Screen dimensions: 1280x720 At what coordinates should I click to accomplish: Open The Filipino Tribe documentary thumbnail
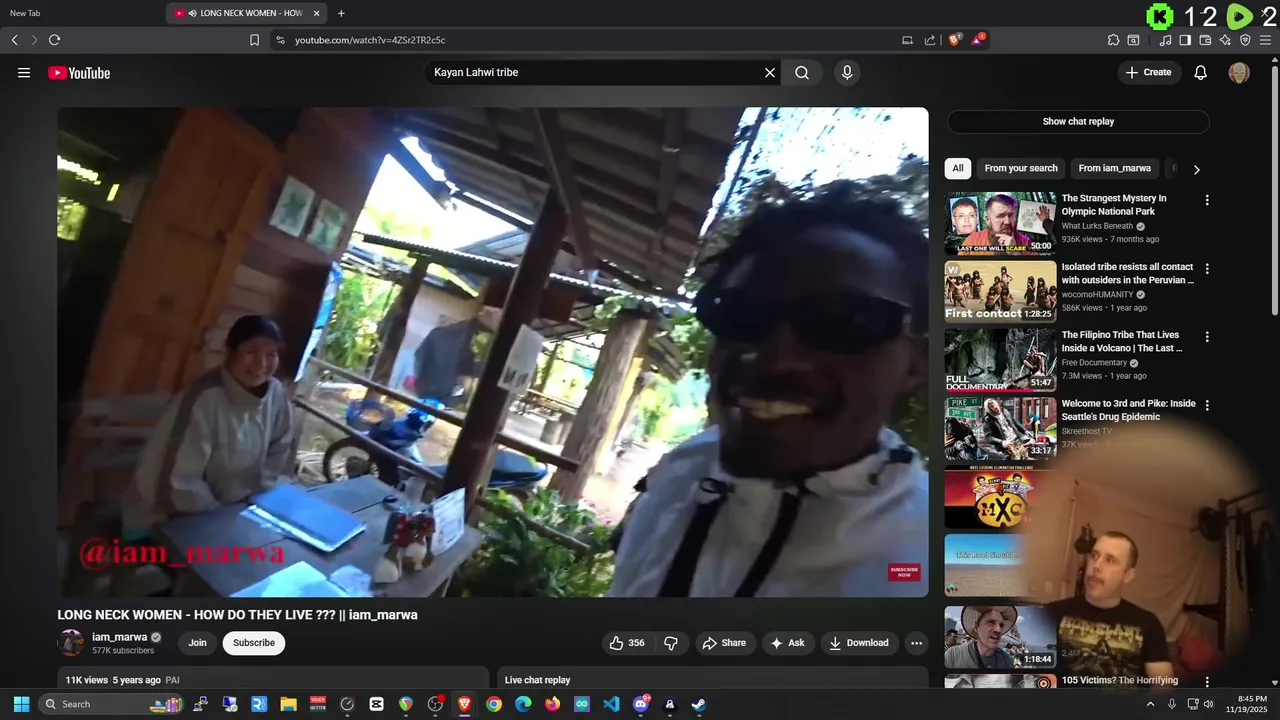click(x=1000, y=361)
